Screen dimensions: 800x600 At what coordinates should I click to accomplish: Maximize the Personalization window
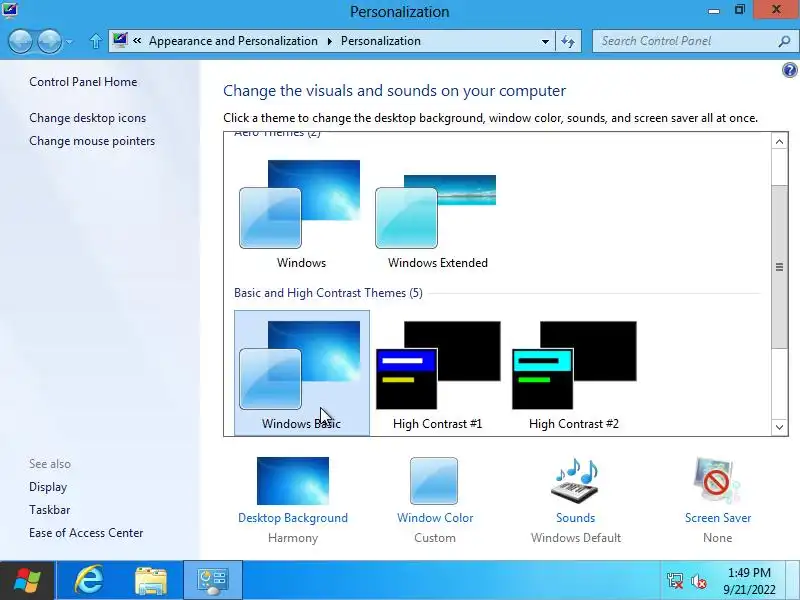(x=740, y=10)
